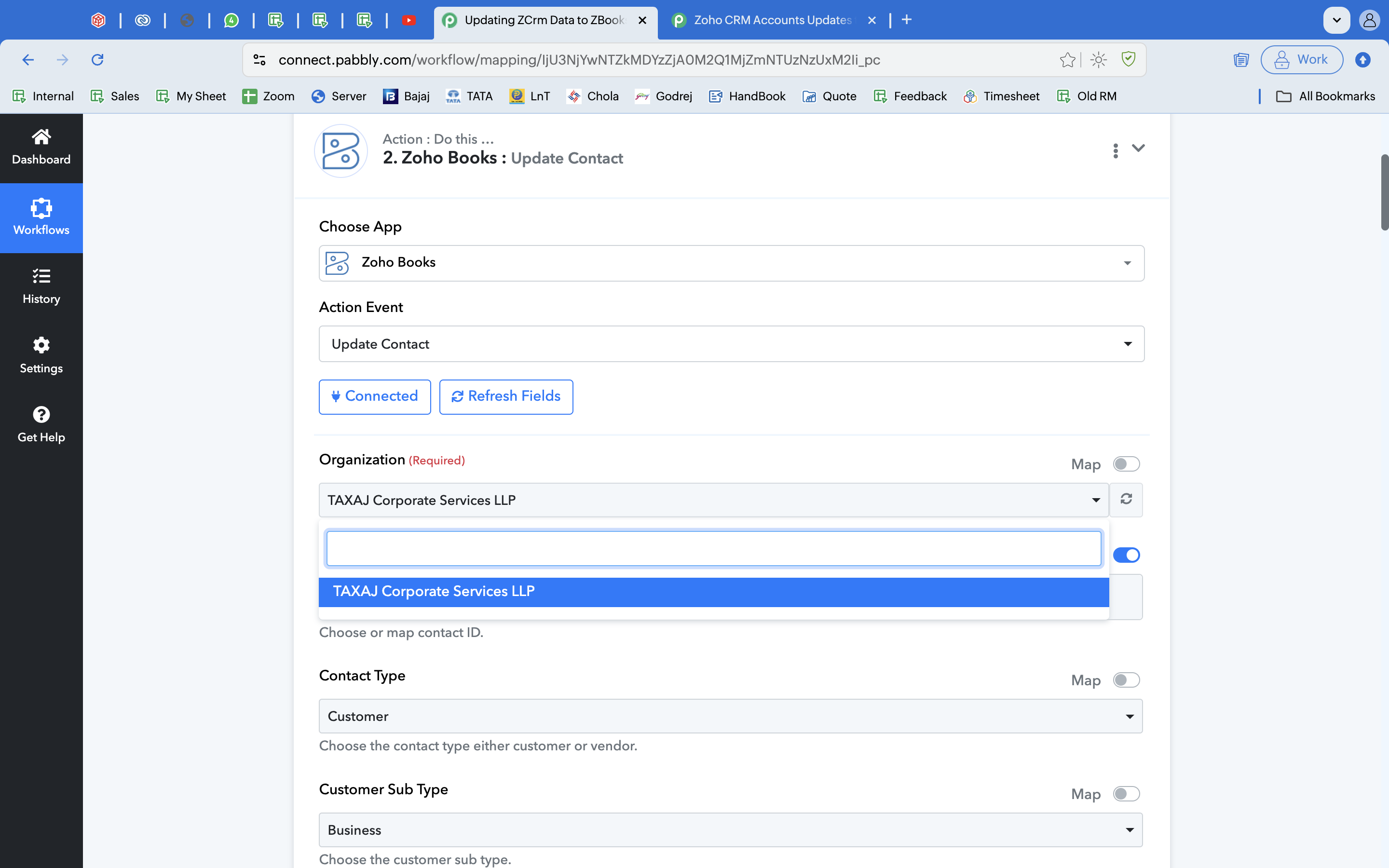This screenshot has width=1389, height=868.
Task: Switch to the pinned WhatsApp tab
Action: coord(231,20)
